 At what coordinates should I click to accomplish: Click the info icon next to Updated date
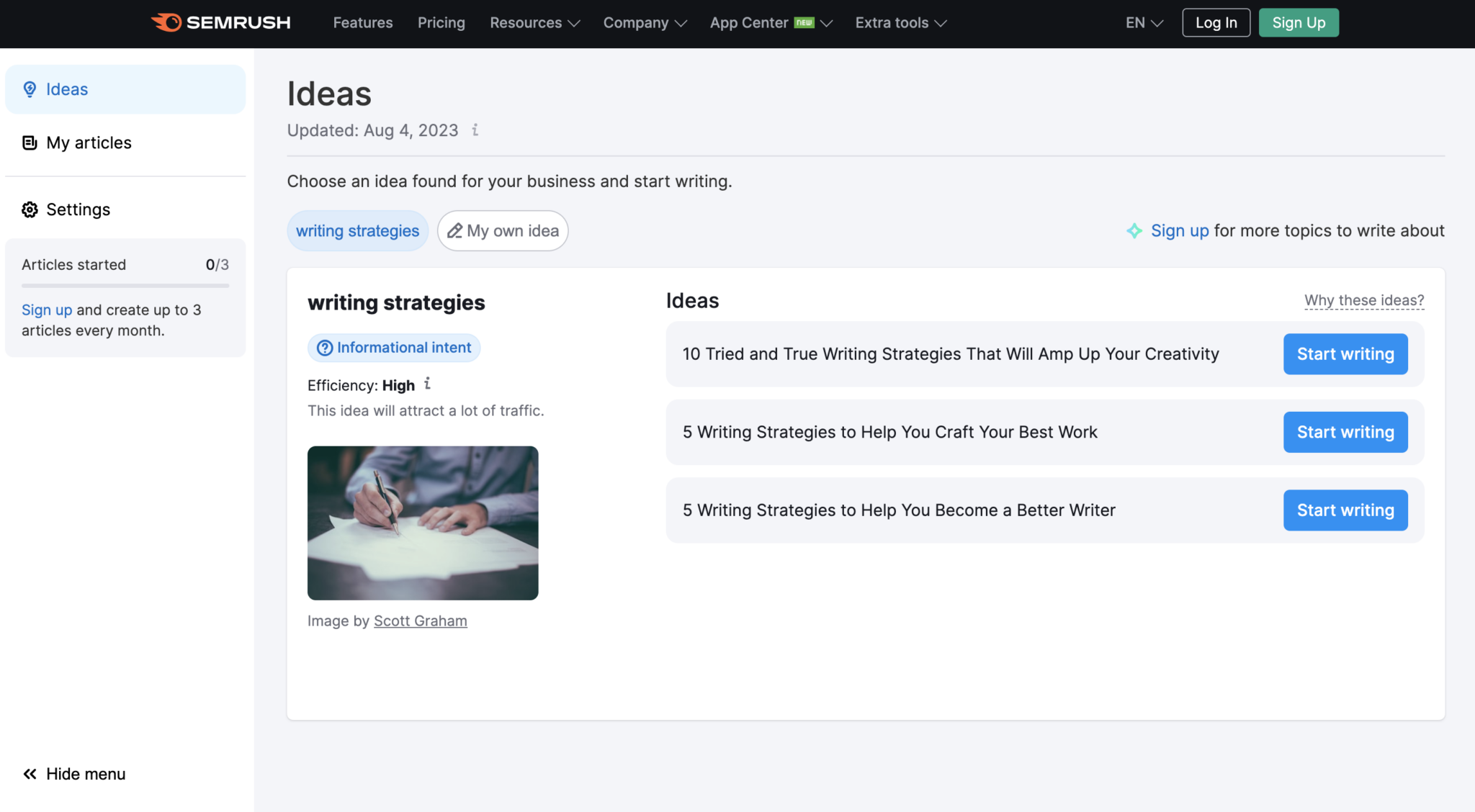click(x=476, y=129)
